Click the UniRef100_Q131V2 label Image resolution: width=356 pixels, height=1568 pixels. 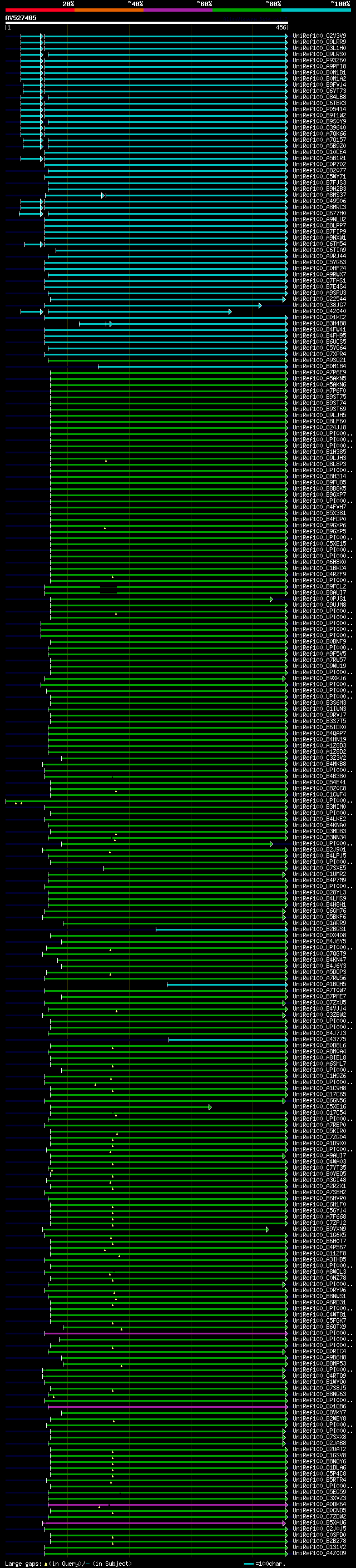319,1548
